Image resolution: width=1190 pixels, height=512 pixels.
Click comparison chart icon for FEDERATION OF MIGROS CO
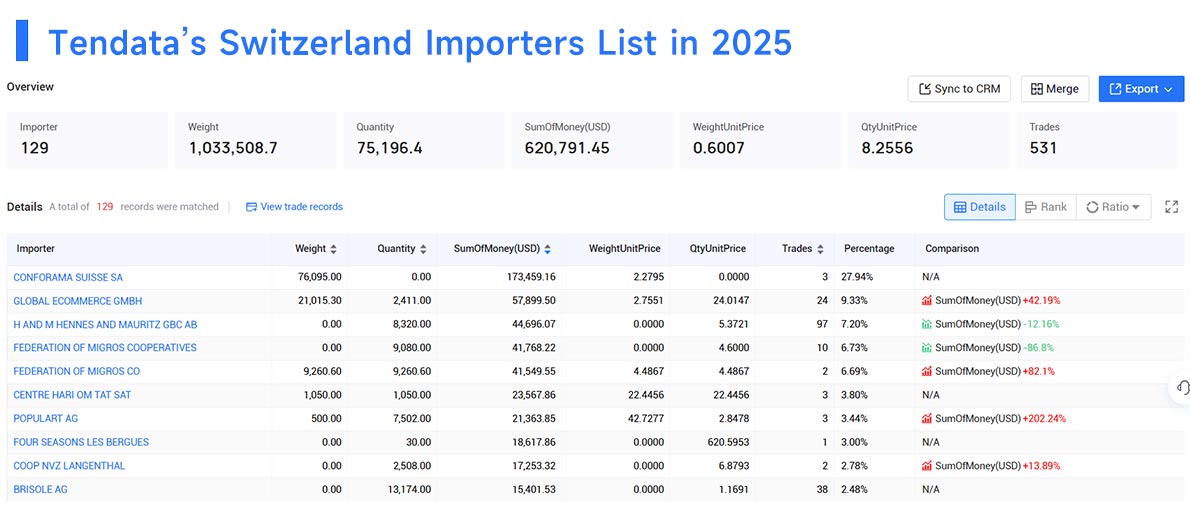pyautogui.click(x=927, y=371)
